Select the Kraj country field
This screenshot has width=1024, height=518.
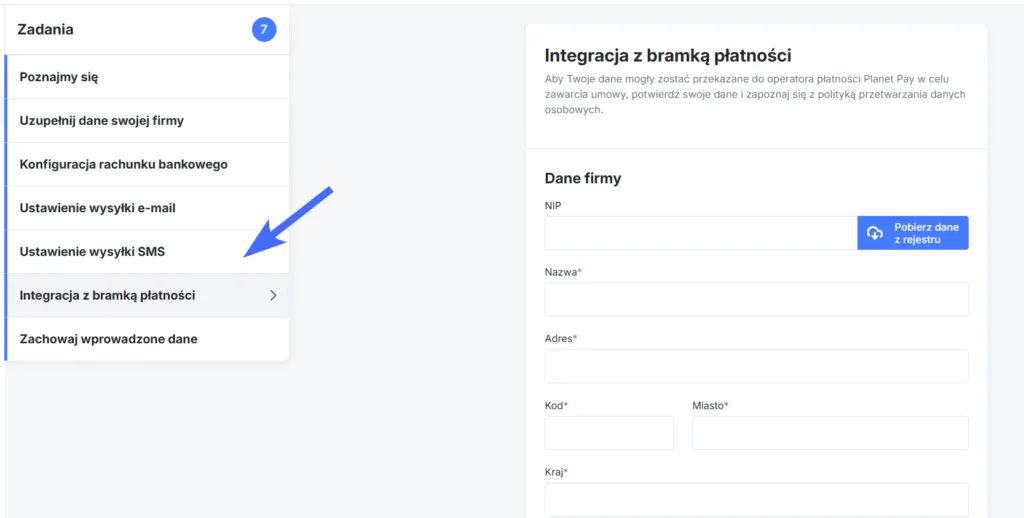756,499
